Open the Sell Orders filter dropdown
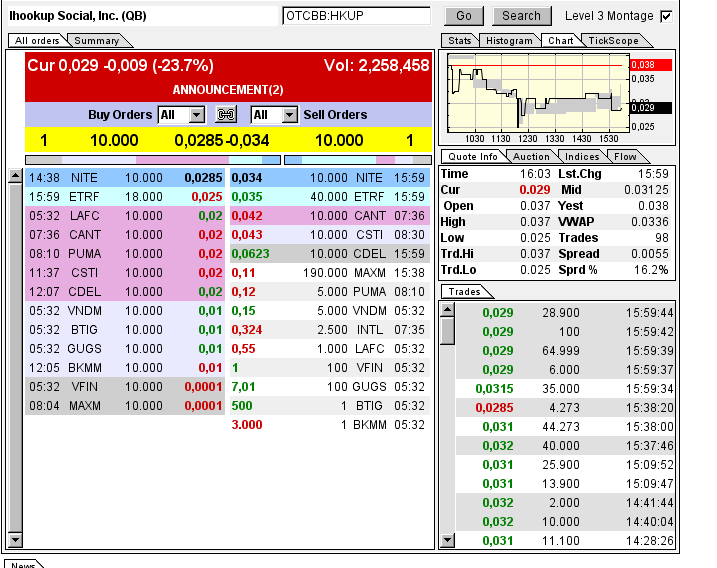The height and width of the screenshot is (568, 717). 274,115
